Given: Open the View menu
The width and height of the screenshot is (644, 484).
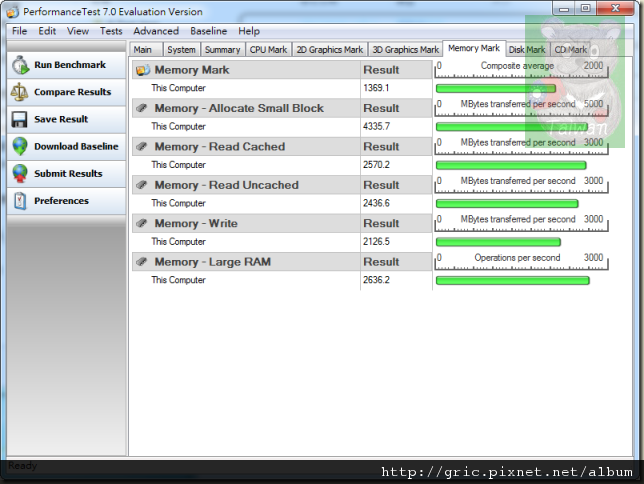Looking at the screenshot, I should (x=78, y=31).
